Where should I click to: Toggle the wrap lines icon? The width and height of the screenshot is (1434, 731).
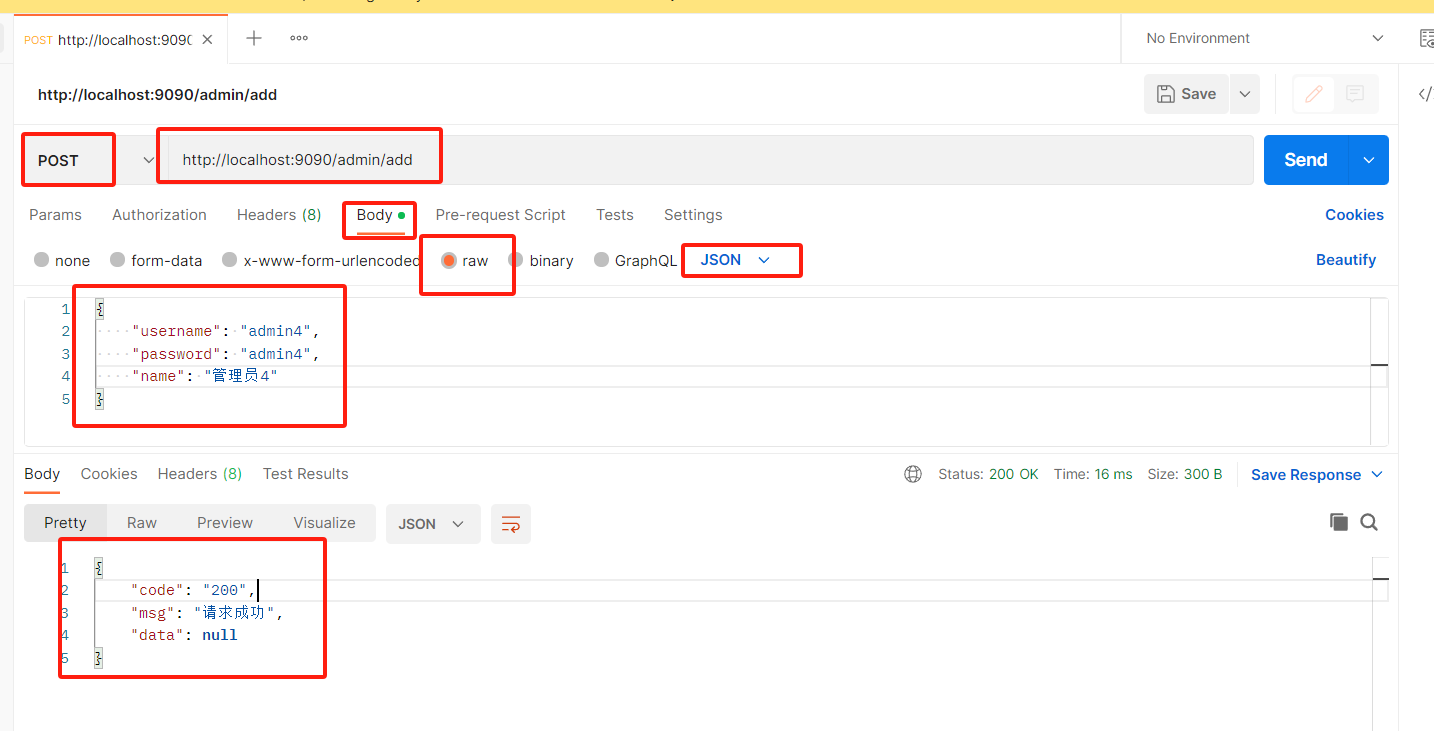511,524
